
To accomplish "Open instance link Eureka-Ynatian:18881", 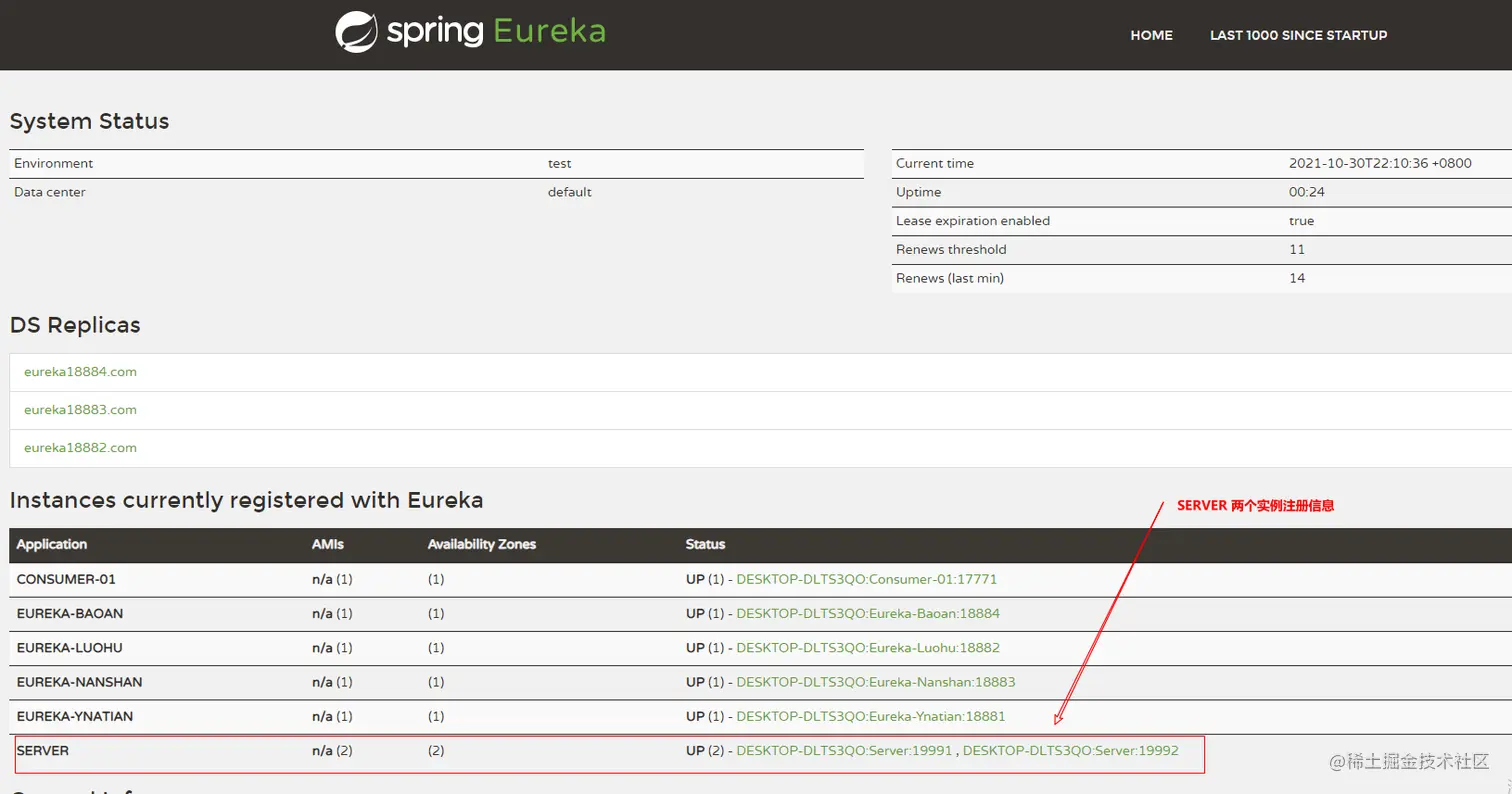I will pyautogui.click(x=870, y=716).
